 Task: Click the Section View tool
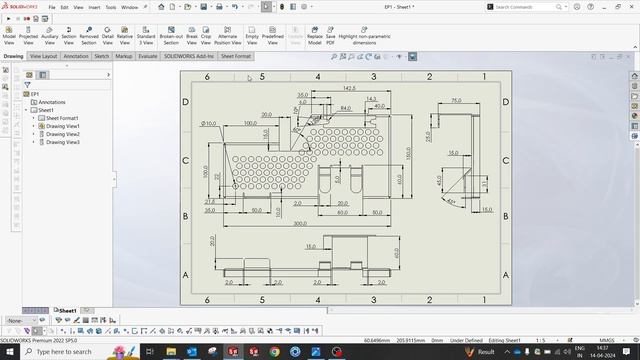69,36
